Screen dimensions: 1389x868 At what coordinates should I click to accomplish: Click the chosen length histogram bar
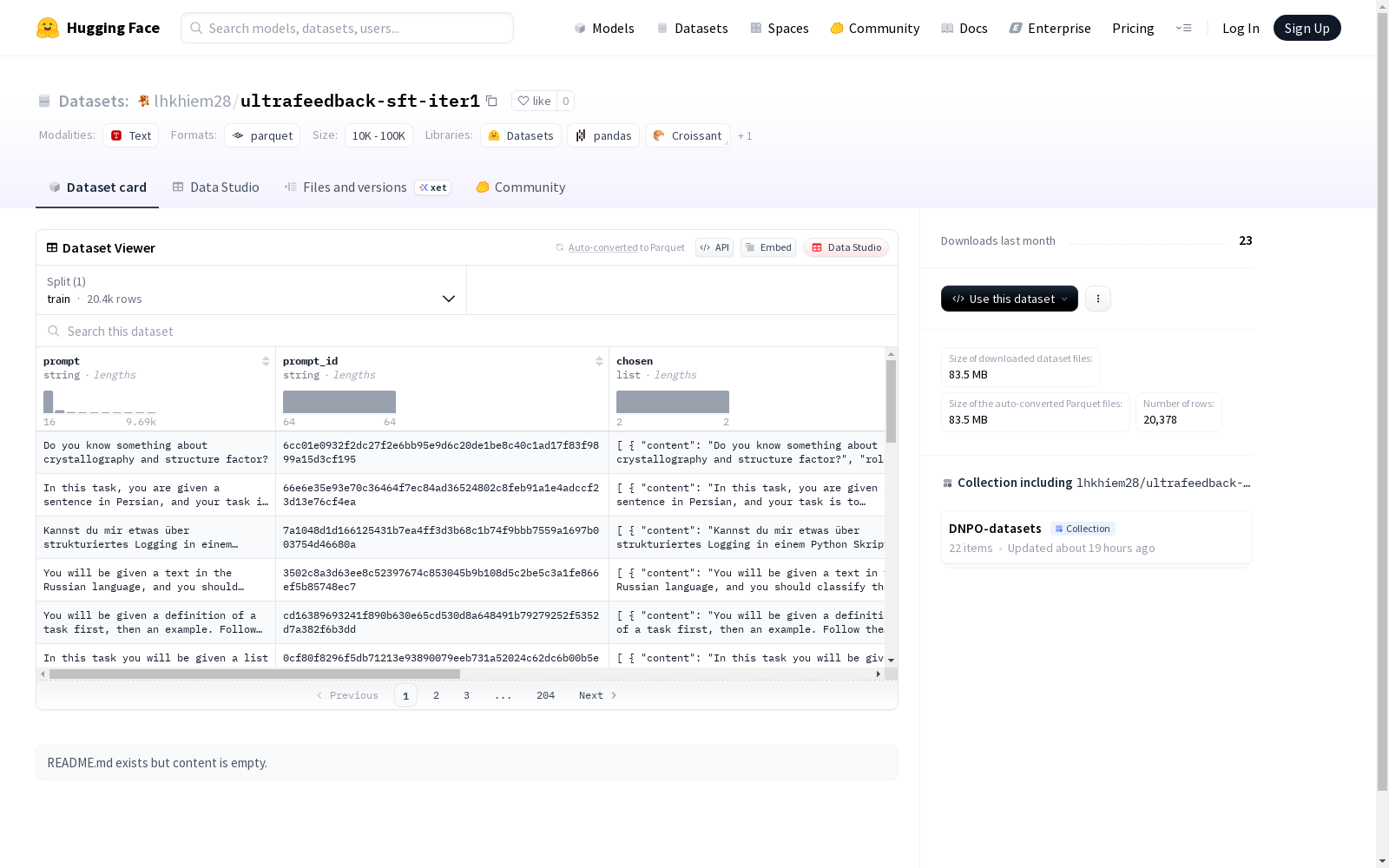pos(673,402)
